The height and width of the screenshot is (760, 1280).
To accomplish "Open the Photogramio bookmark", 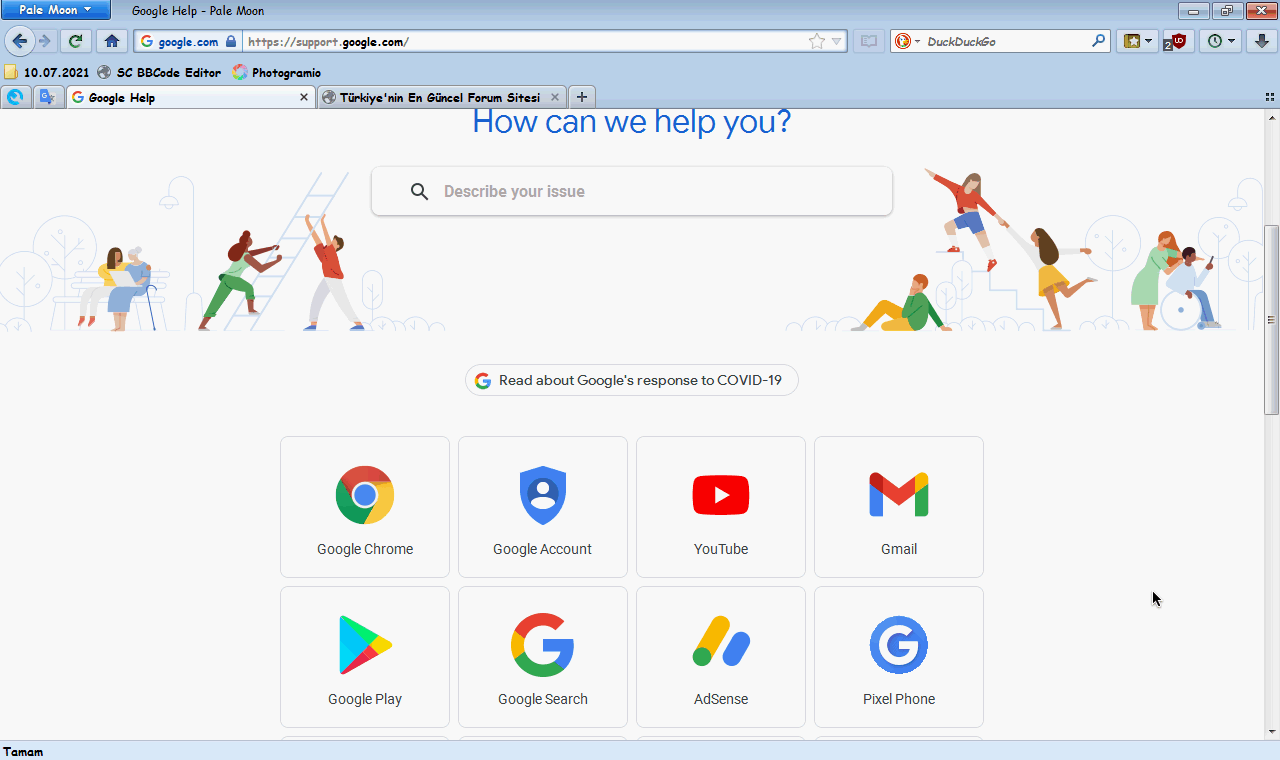I will coord(277,72).
